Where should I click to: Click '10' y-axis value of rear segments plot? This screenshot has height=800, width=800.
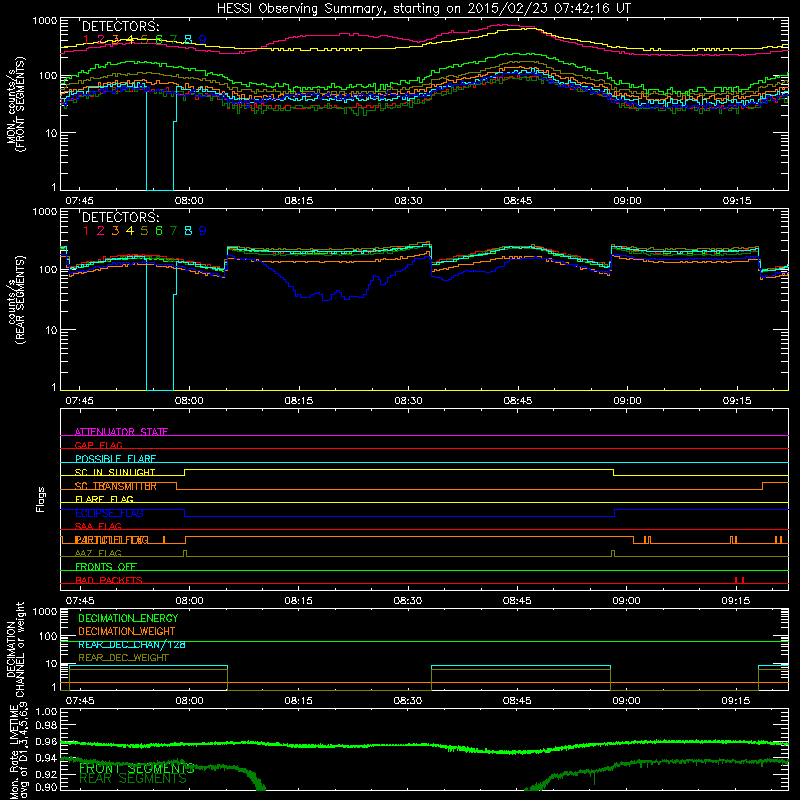click(x=51, y=330)
